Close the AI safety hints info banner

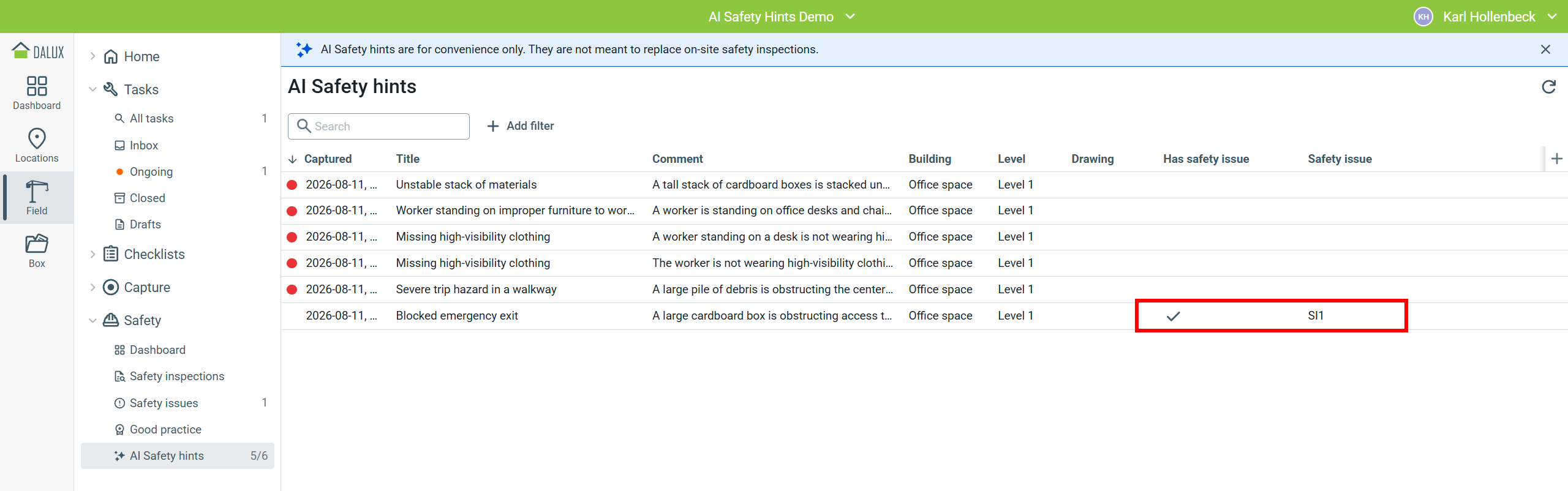coord(1545,50)
